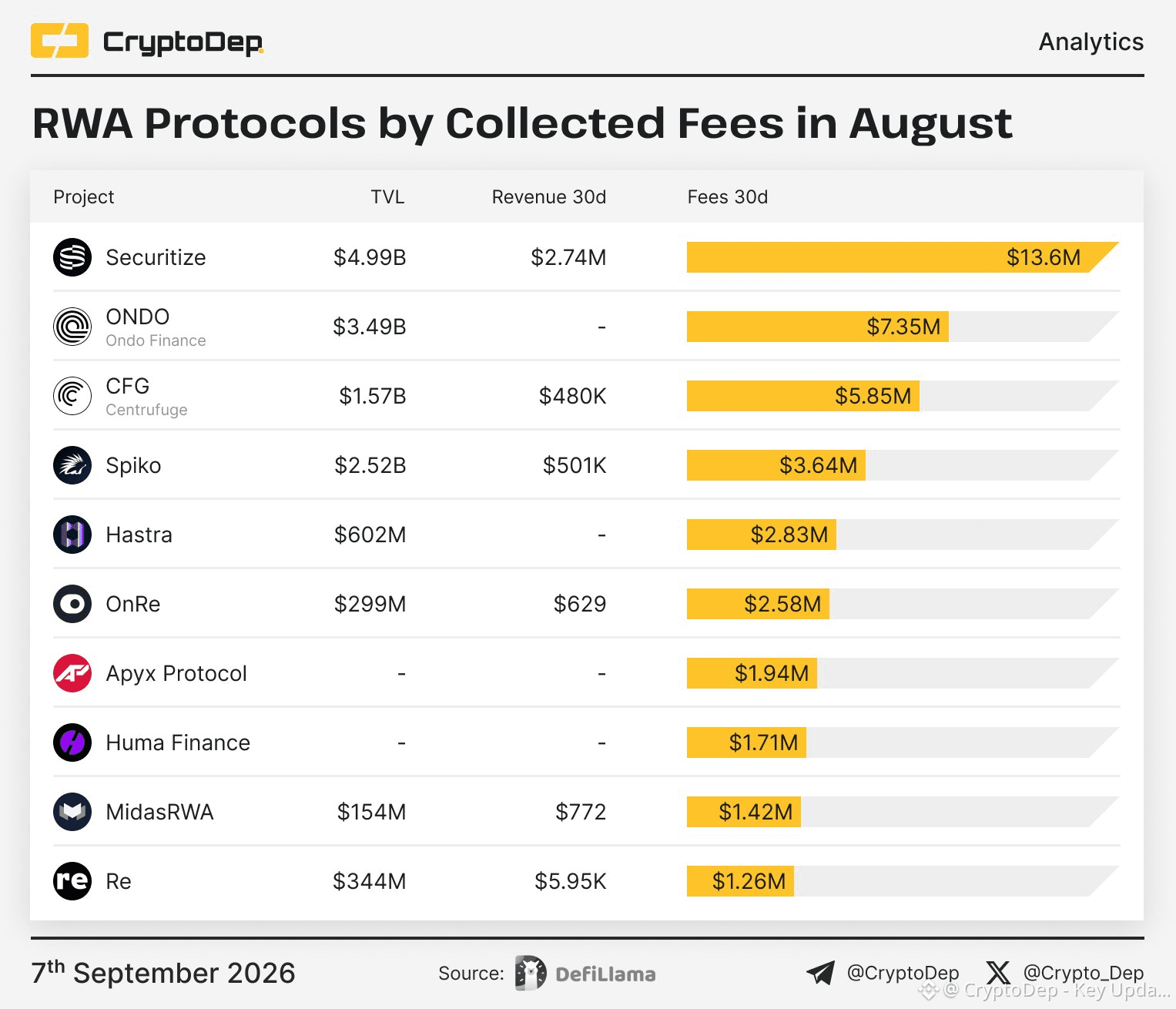Screen dimensions: 1176x1009
Task: Select the Spiko project logo
Action: tap(72, 465)
